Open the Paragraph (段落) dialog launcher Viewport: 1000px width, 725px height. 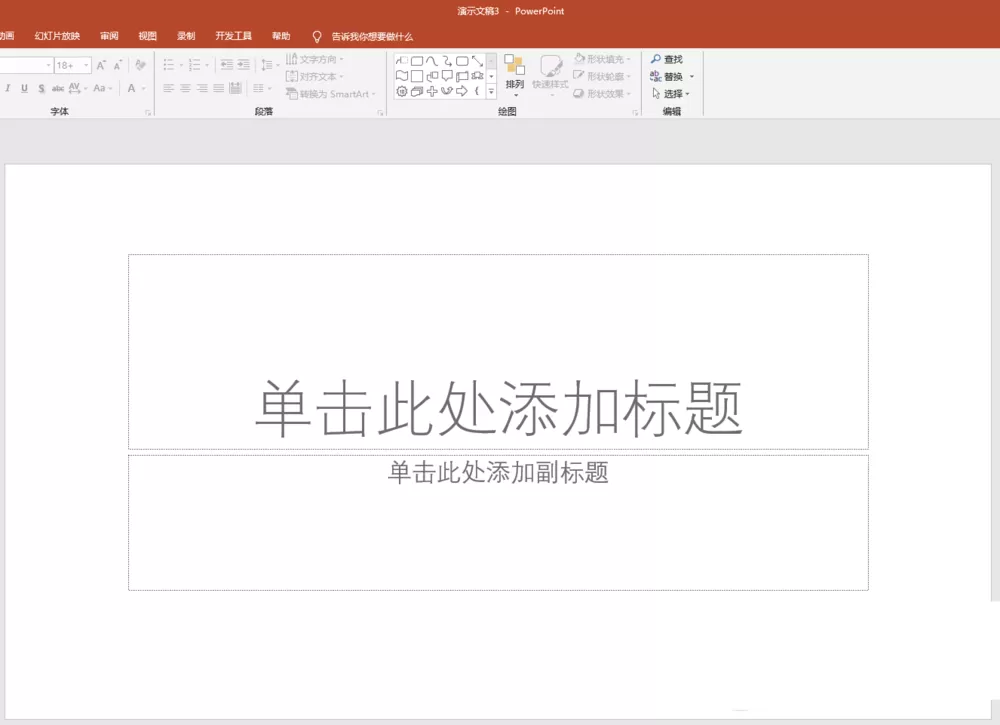(381, 113)
